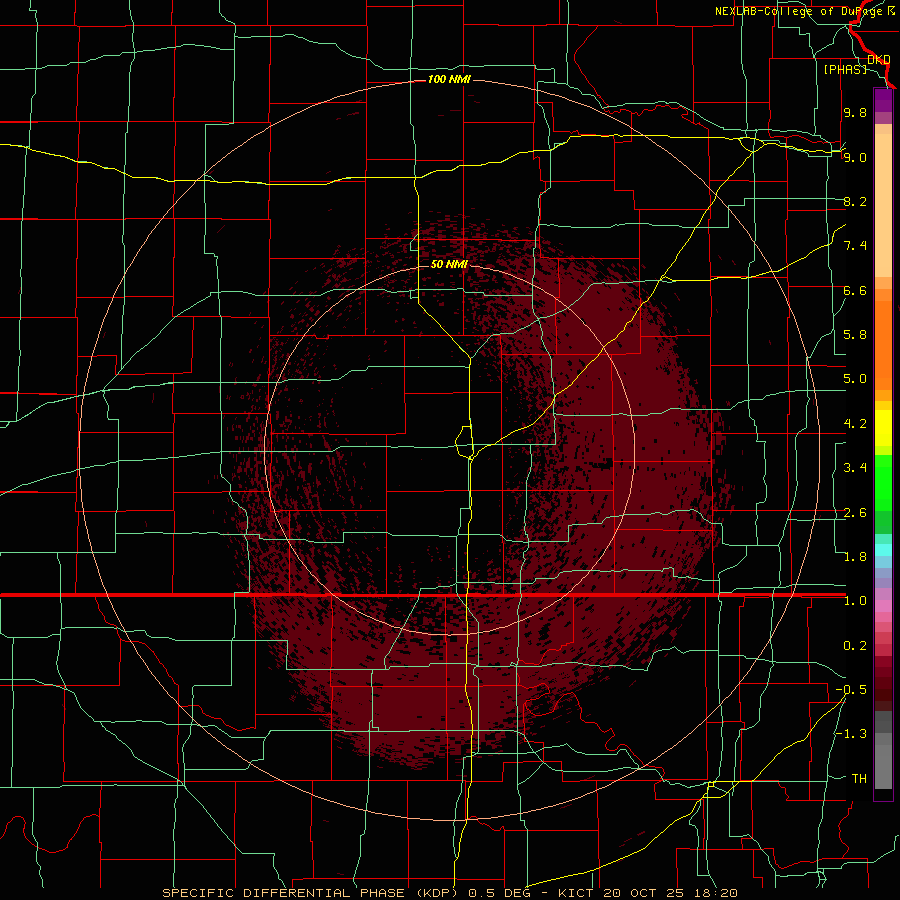Click the 0.2 scale value

tap(855, 646)
